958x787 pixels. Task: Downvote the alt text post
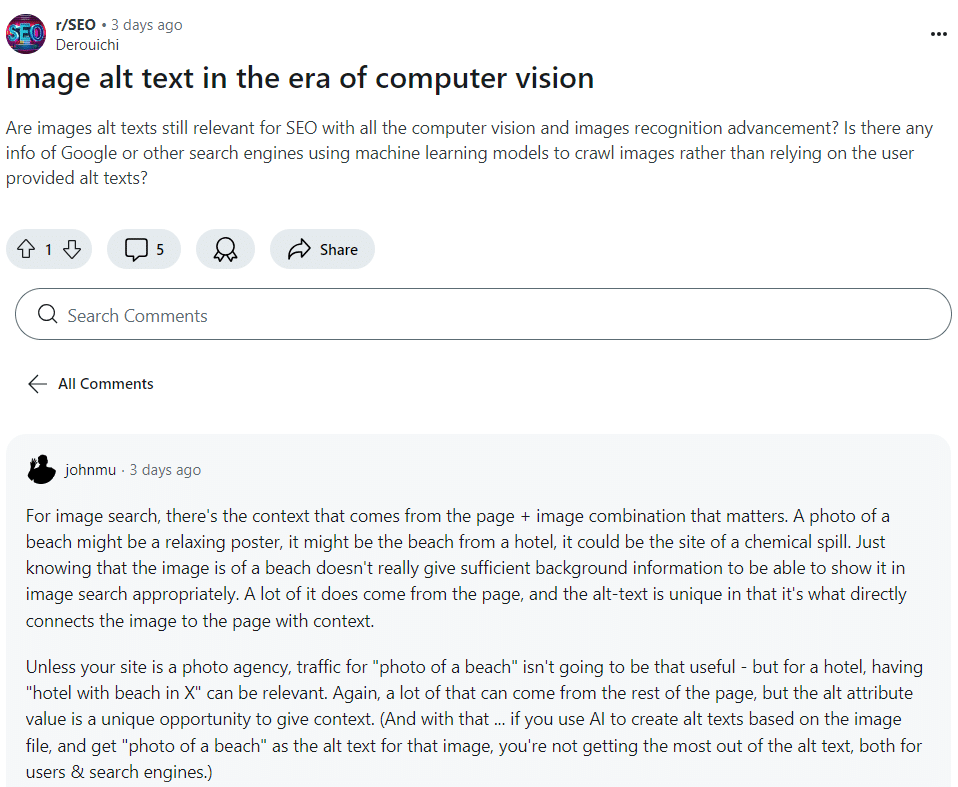point(72,250)
